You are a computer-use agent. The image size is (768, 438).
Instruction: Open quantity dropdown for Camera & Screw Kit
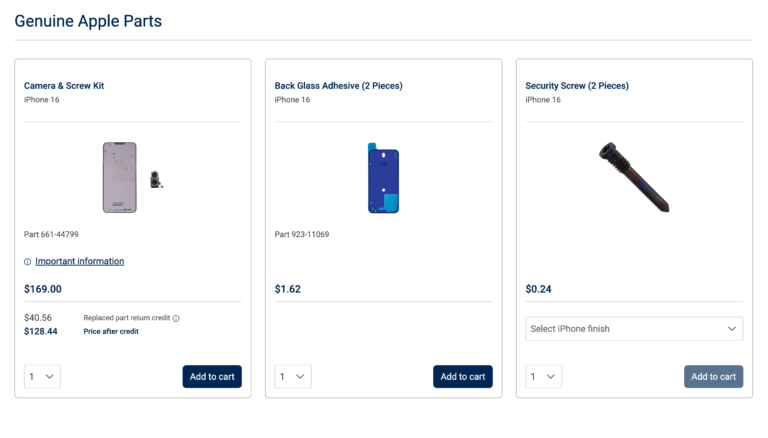click(x=42, y=376)
